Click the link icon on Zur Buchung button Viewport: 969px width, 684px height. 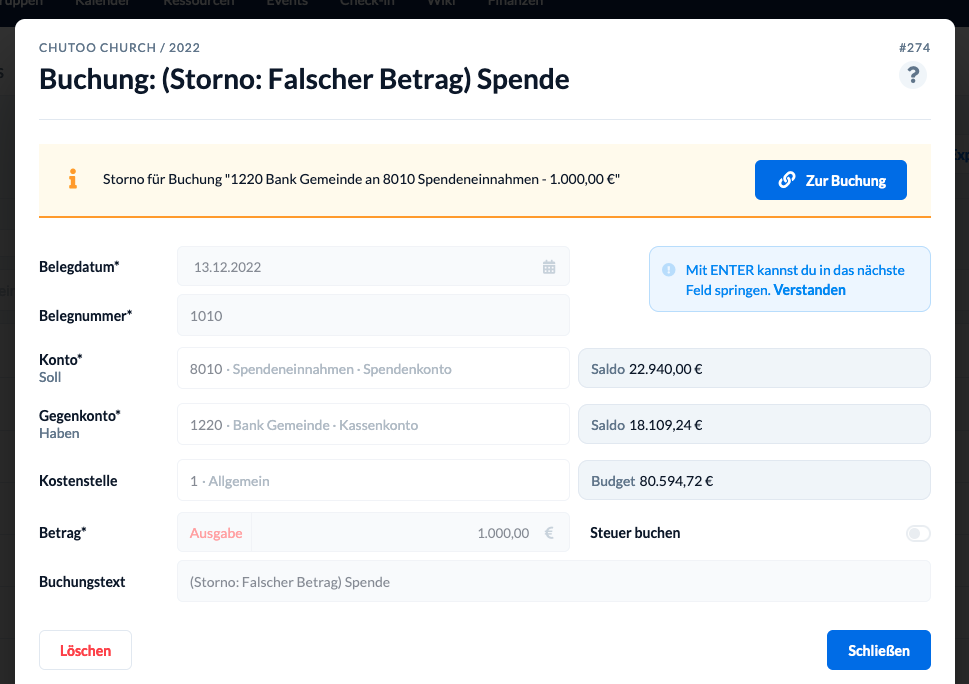pyautogui.click(x=787, y=180)
